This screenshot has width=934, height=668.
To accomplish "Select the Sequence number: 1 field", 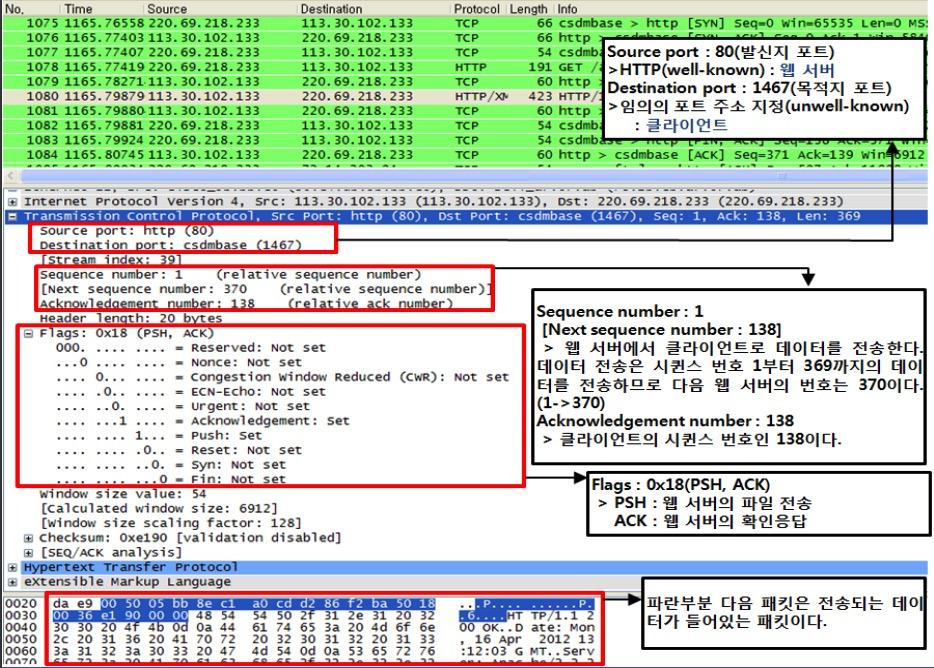I will pyautogui.click(x=230, y=275).
